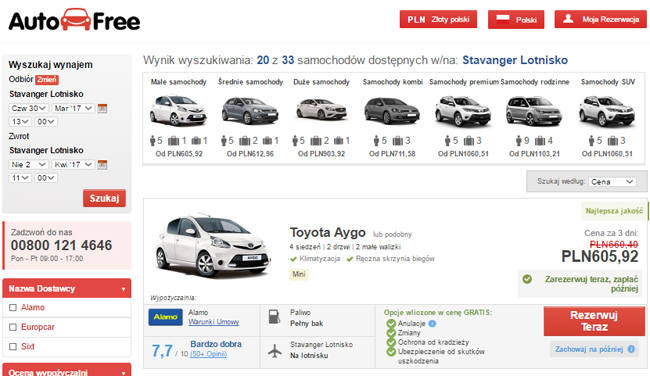Open the pickup day dropdown Czw 30
The width and height of the screenshot is (650, 376).
tap(28, 108)
